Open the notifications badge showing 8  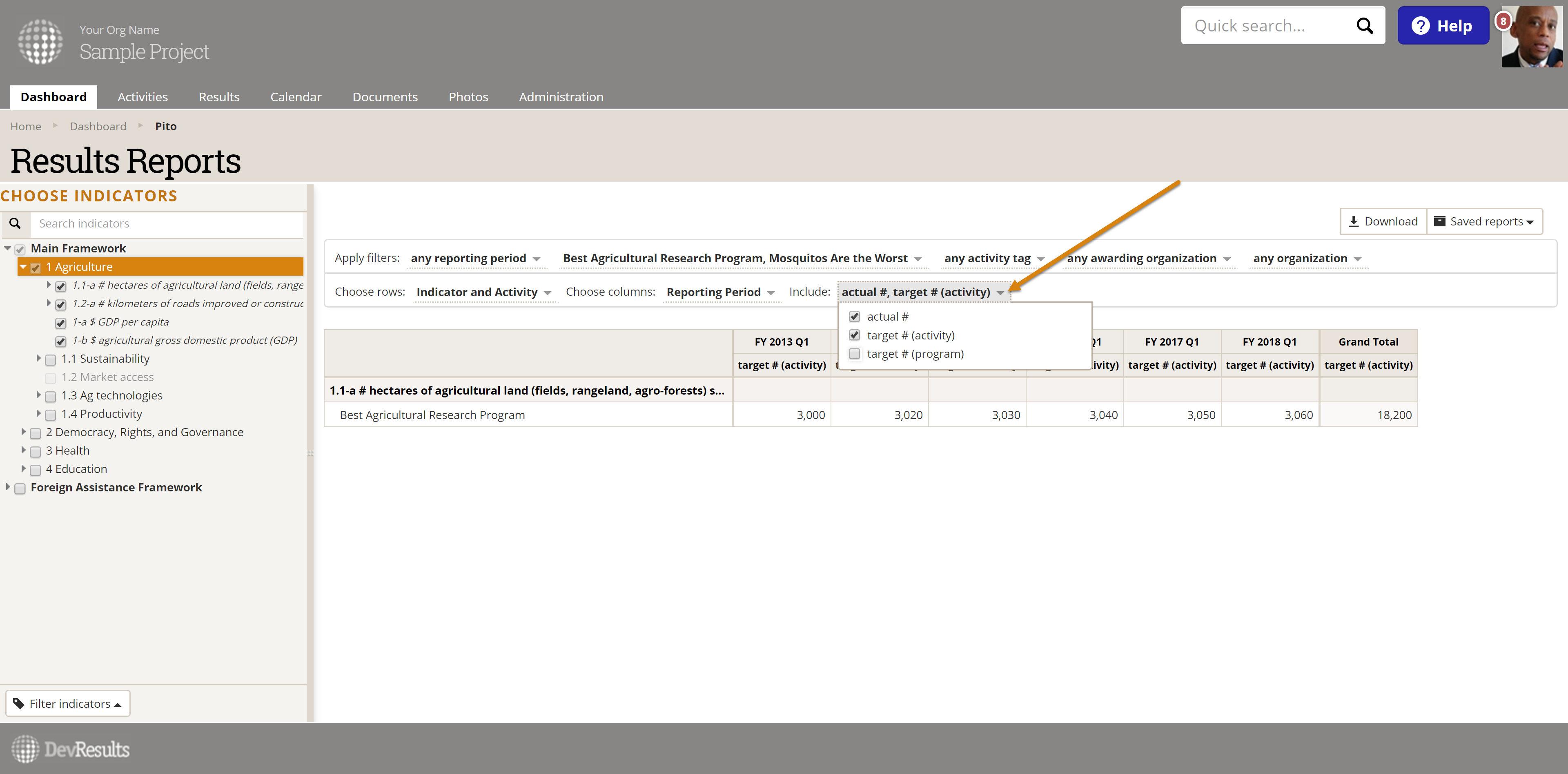pyautogui.click(x=1503, y=21)
